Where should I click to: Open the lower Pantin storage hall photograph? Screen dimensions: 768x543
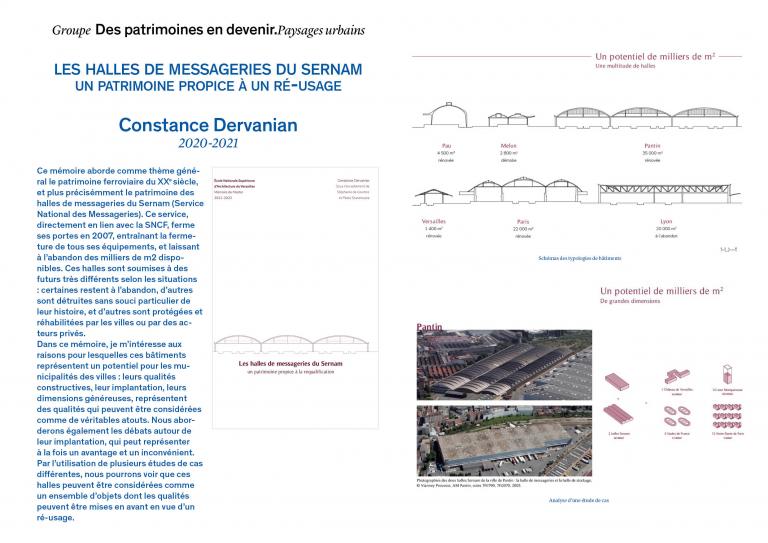504,441
